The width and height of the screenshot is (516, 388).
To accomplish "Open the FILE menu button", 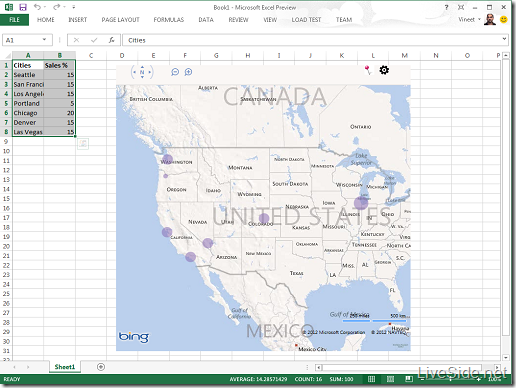I will pos(14,20).
